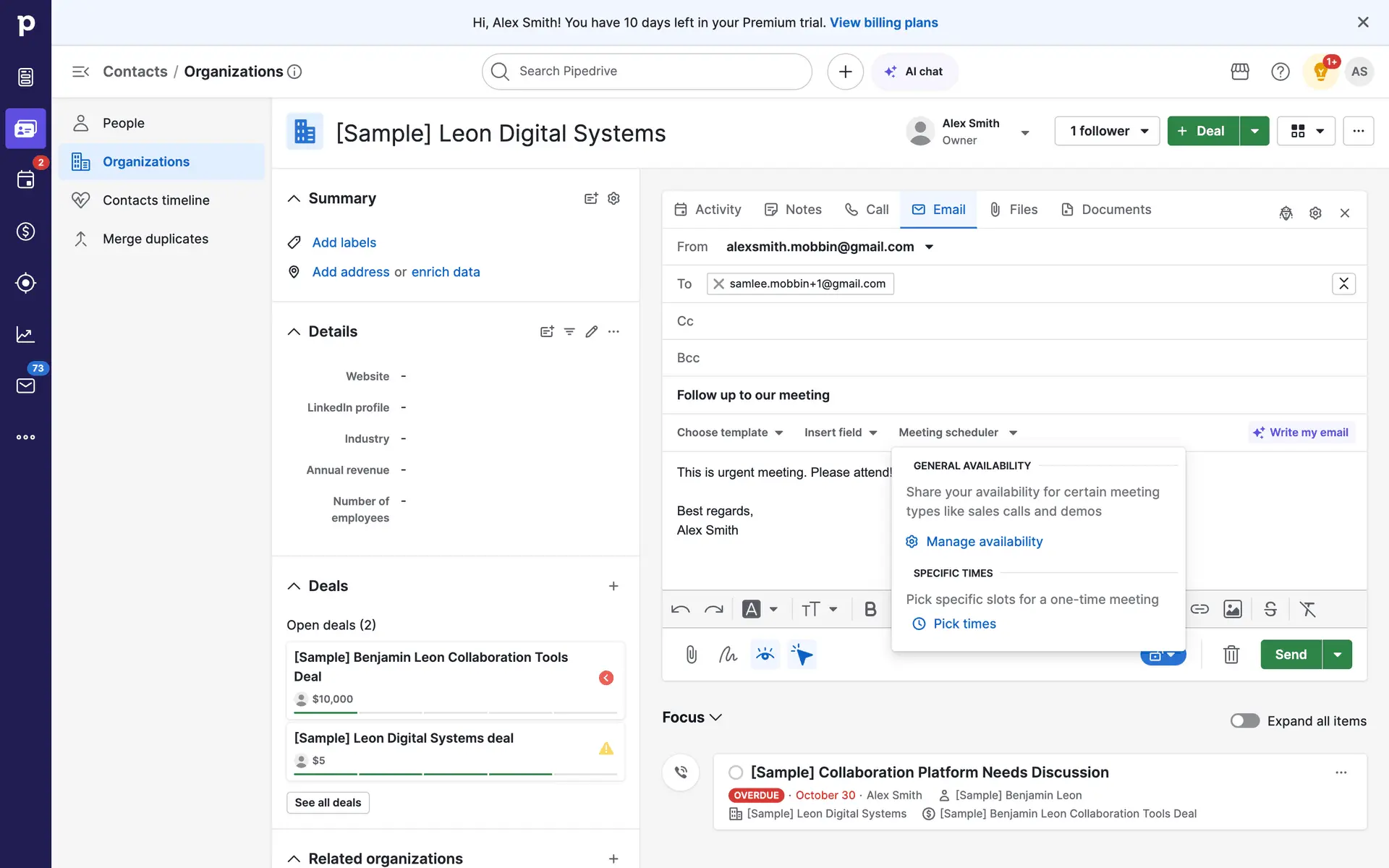1389x868 pixels.
Task: Open Insights chart icon in sidebar
Action: click(x=25, y=334)
